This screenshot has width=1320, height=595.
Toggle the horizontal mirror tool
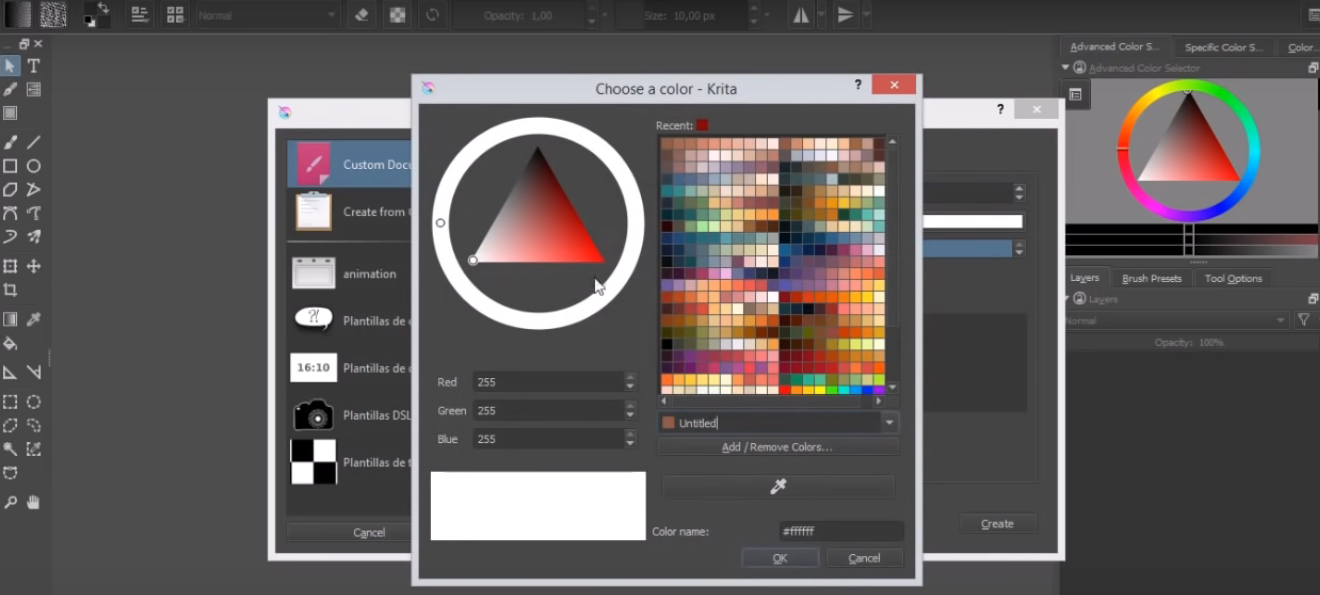click(802, 15)
